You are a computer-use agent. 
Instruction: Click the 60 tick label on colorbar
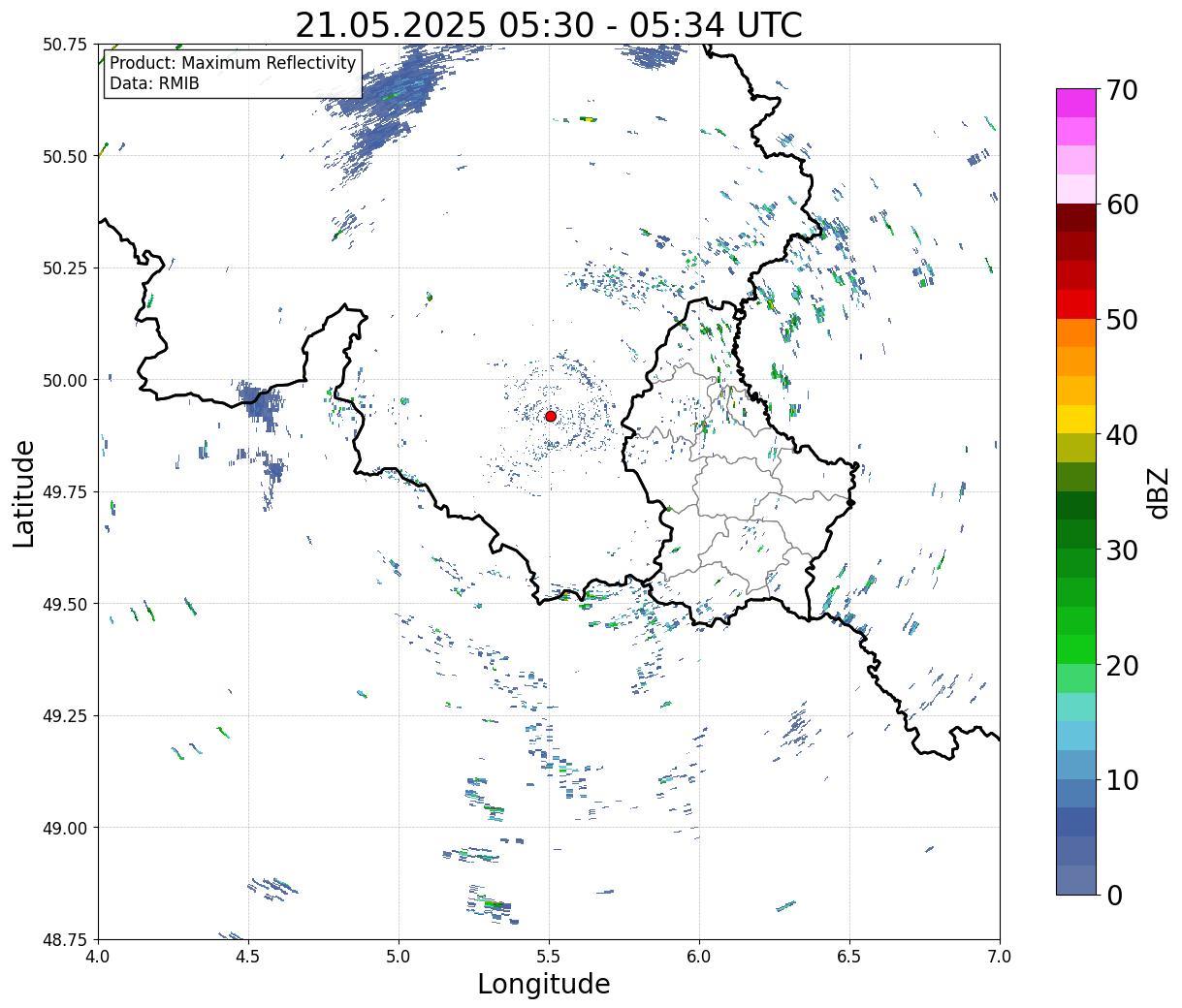coord(1122,205)
